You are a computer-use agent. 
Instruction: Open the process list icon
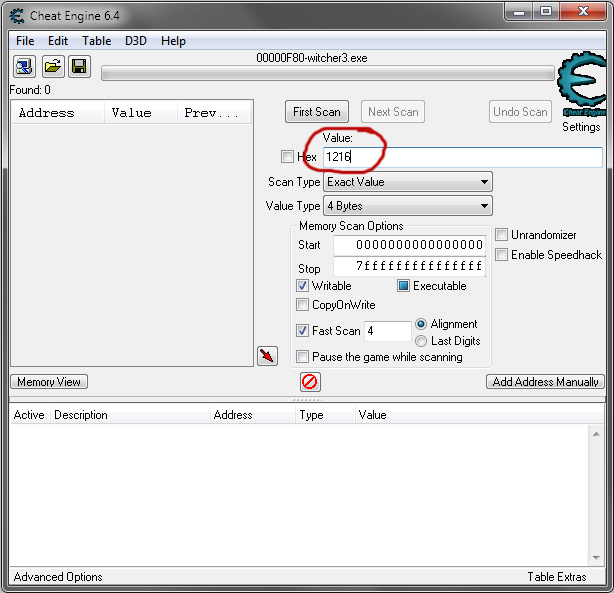(24, 66)
